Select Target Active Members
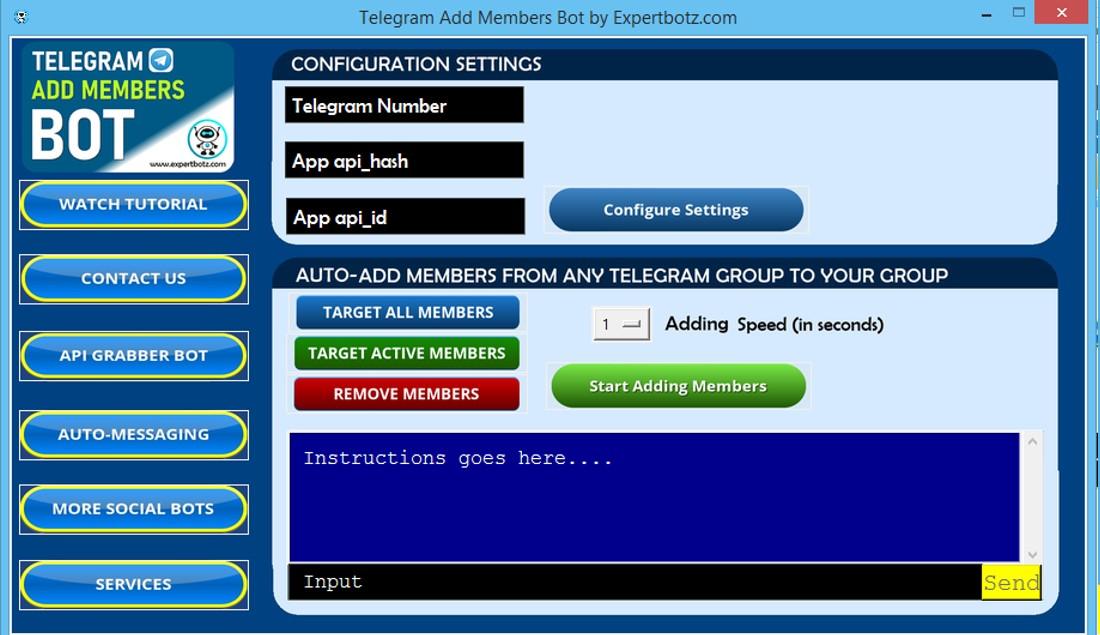Screen dimensions: 1100x635 [x=406, y=353]
